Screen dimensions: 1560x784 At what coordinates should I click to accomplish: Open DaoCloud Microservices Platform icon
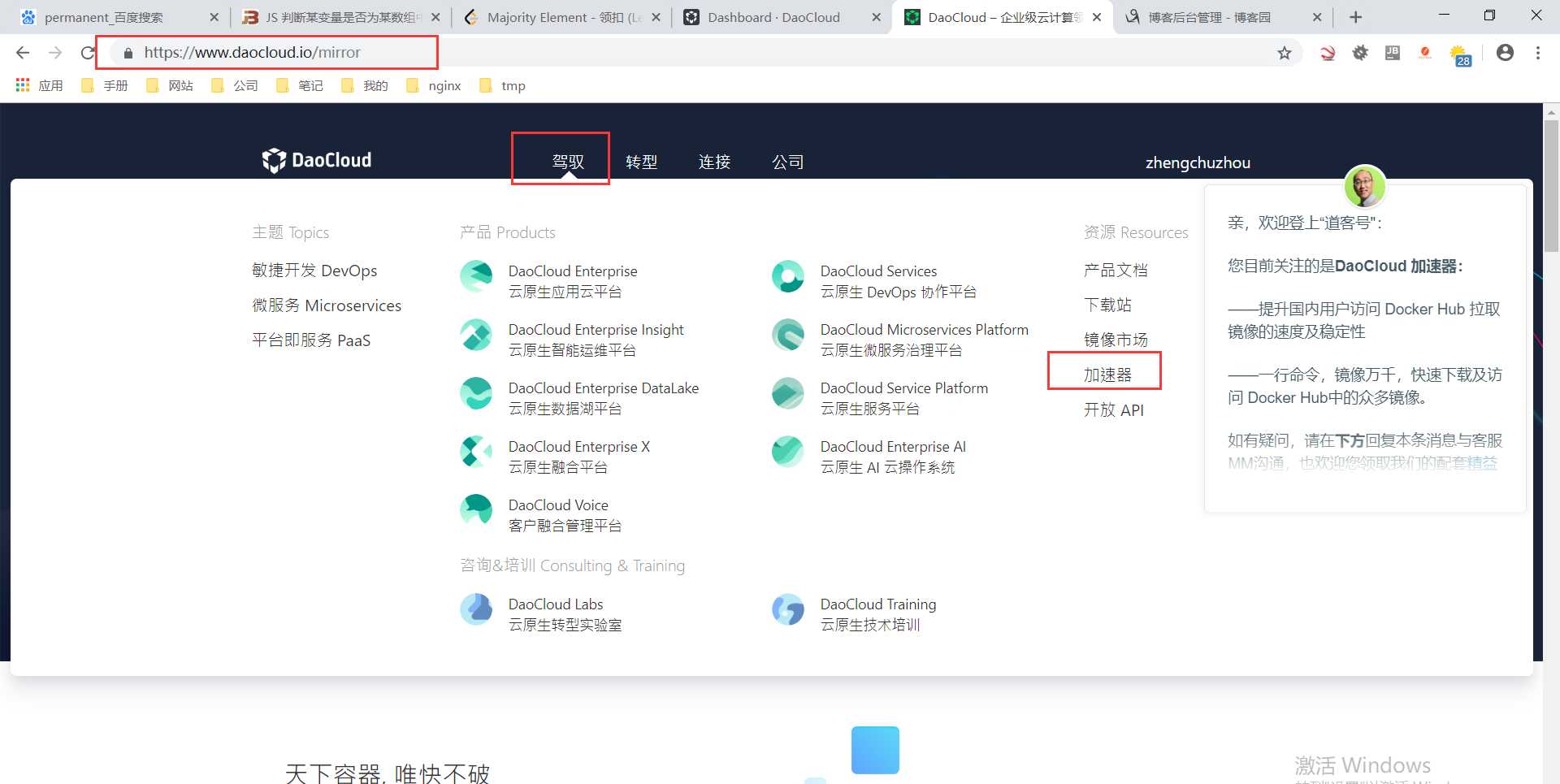click(x=788, y=335)
